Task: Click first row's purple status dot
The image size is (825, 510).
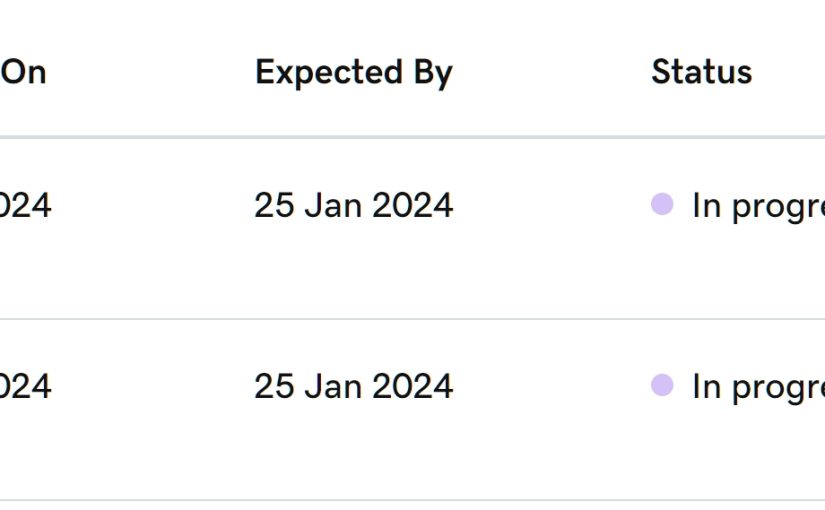Action: click(x=662, y=204)
